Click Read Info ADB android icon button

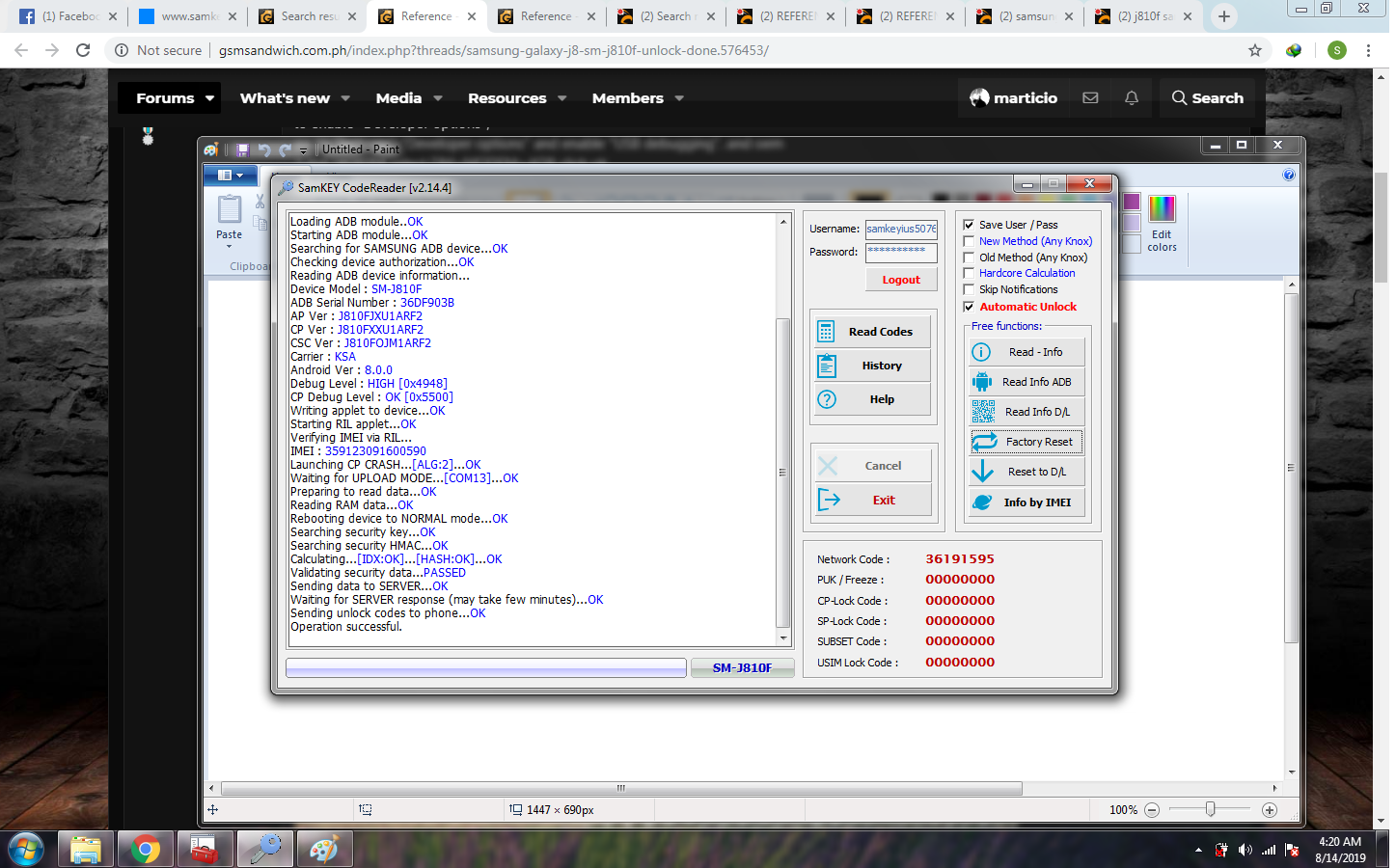point(1026,382)
